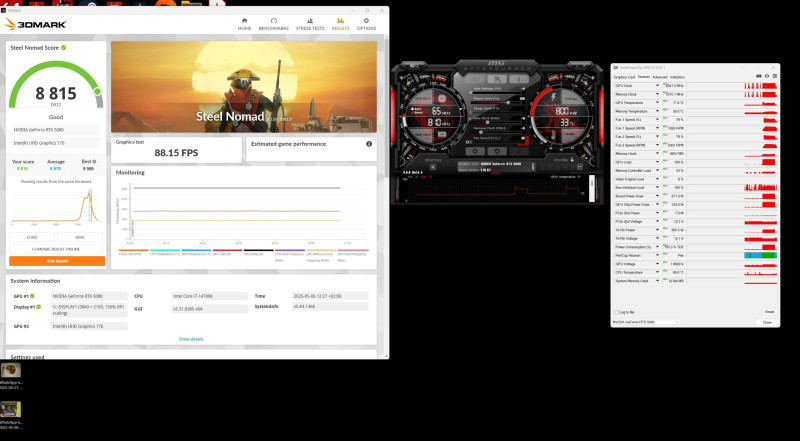
Task: Open 3DMark Options tab
Action: tap(366, 23)
